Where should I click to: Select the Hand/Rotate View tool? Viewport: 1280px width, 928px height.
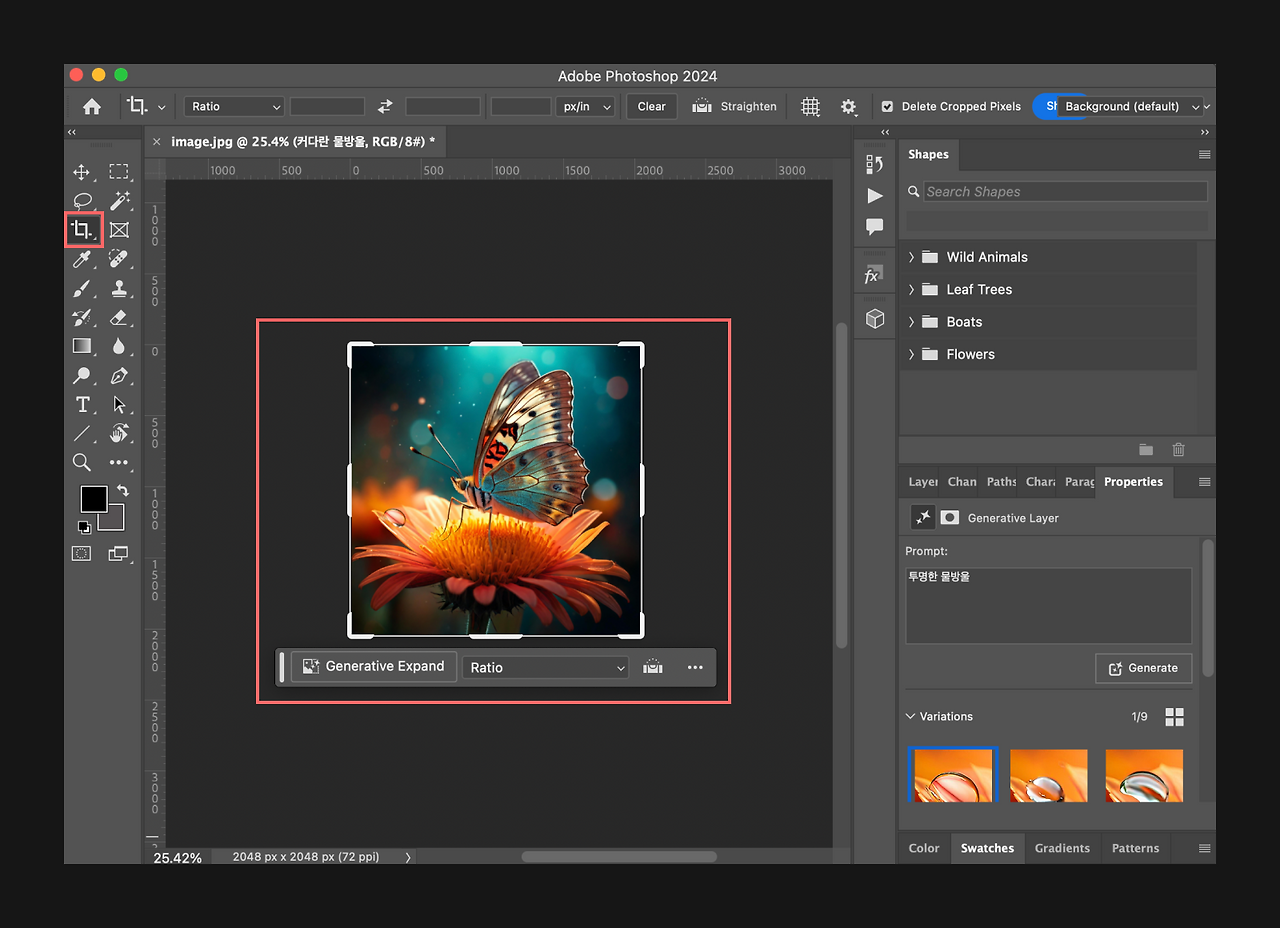tap(119, 434)
